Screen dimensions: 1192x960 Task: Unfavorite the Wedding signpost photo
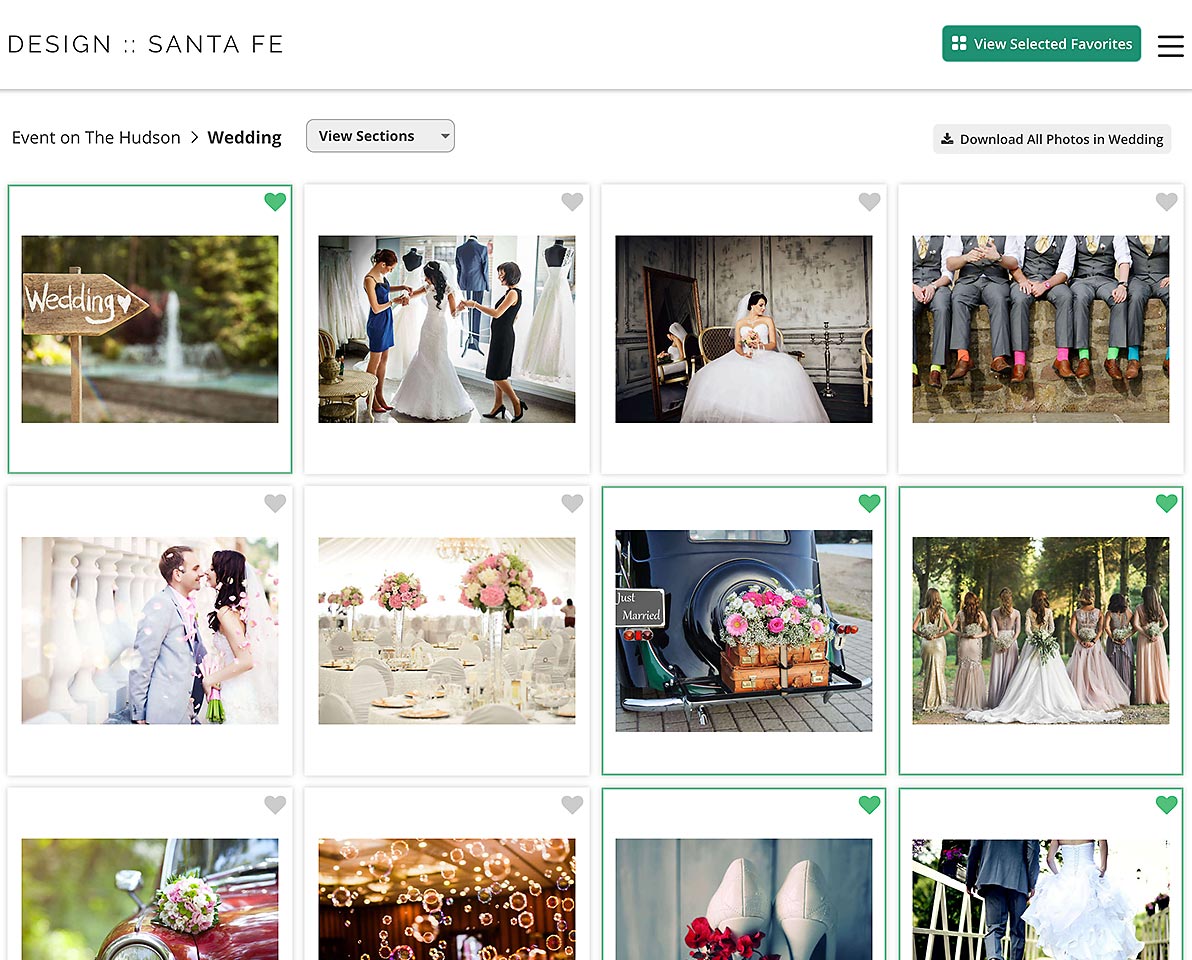point(275,201)
